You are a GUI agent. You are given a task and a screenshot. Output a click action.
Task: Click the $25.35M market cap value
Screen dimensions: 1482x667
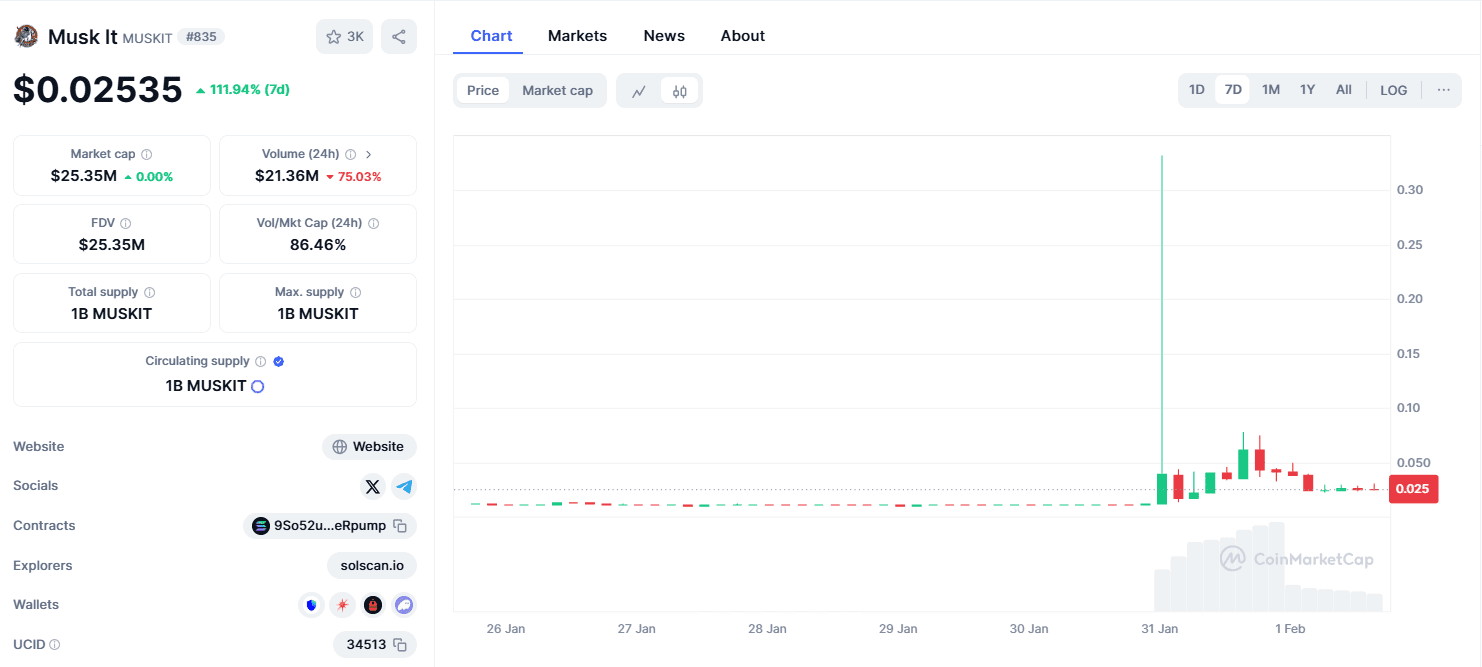coord(84,176)
